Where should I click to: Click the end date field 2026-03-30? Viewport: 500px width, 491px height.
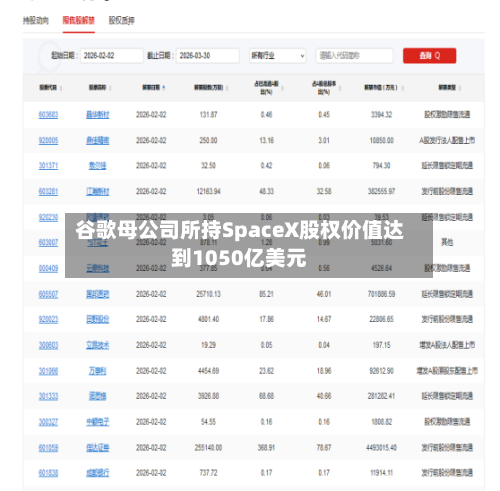[208, 55]
